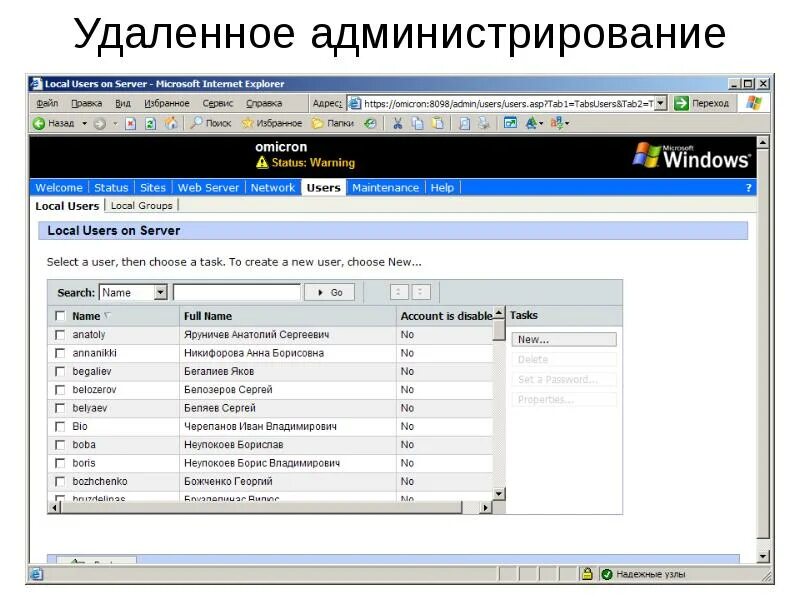The height and width of the screenshot is (600, 800).
Task: Click the Help tab
Action: click(x=442, y=188)
